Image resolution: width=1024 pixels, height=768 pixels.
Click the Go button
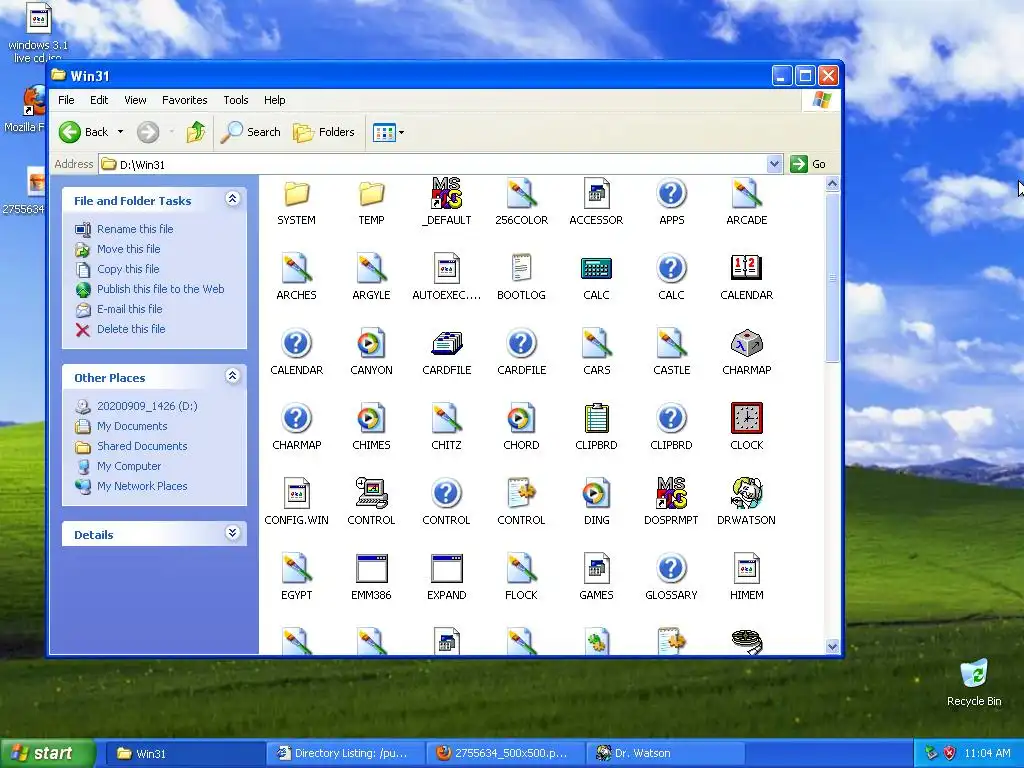808,164
